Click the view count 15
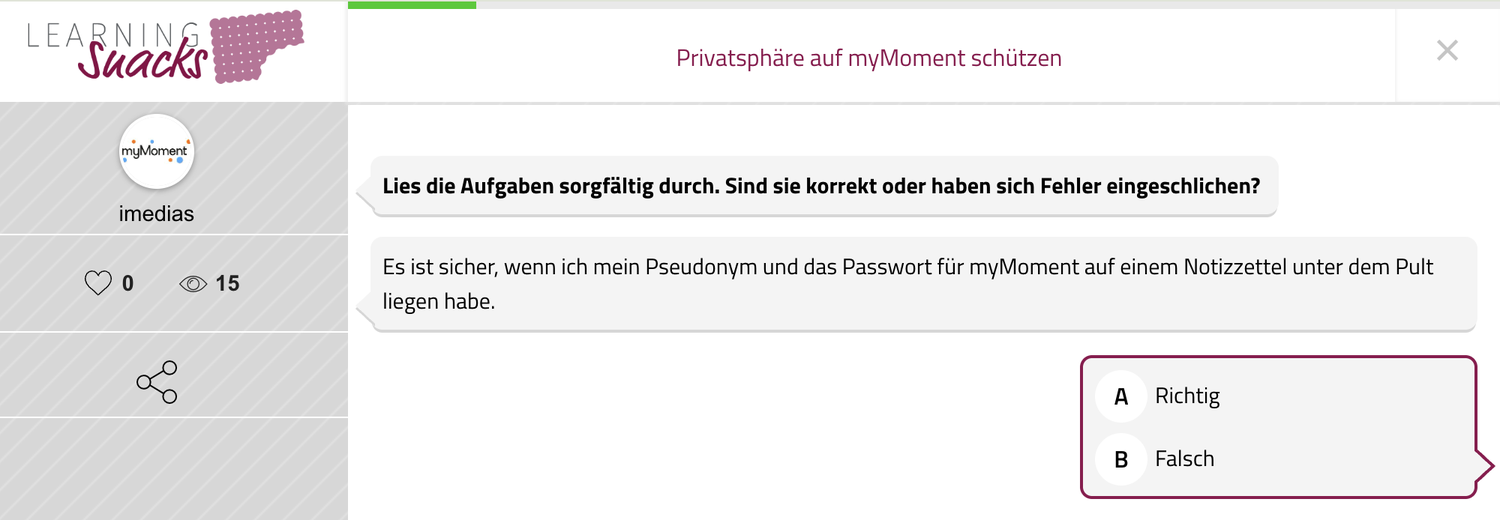 [x=228, y=284]
